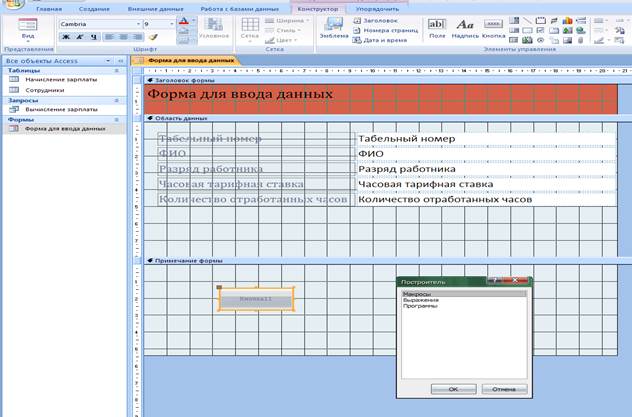This screenshot has width=632, height=417.
Task: Align text right in ribbon
Action: [137, 37]
